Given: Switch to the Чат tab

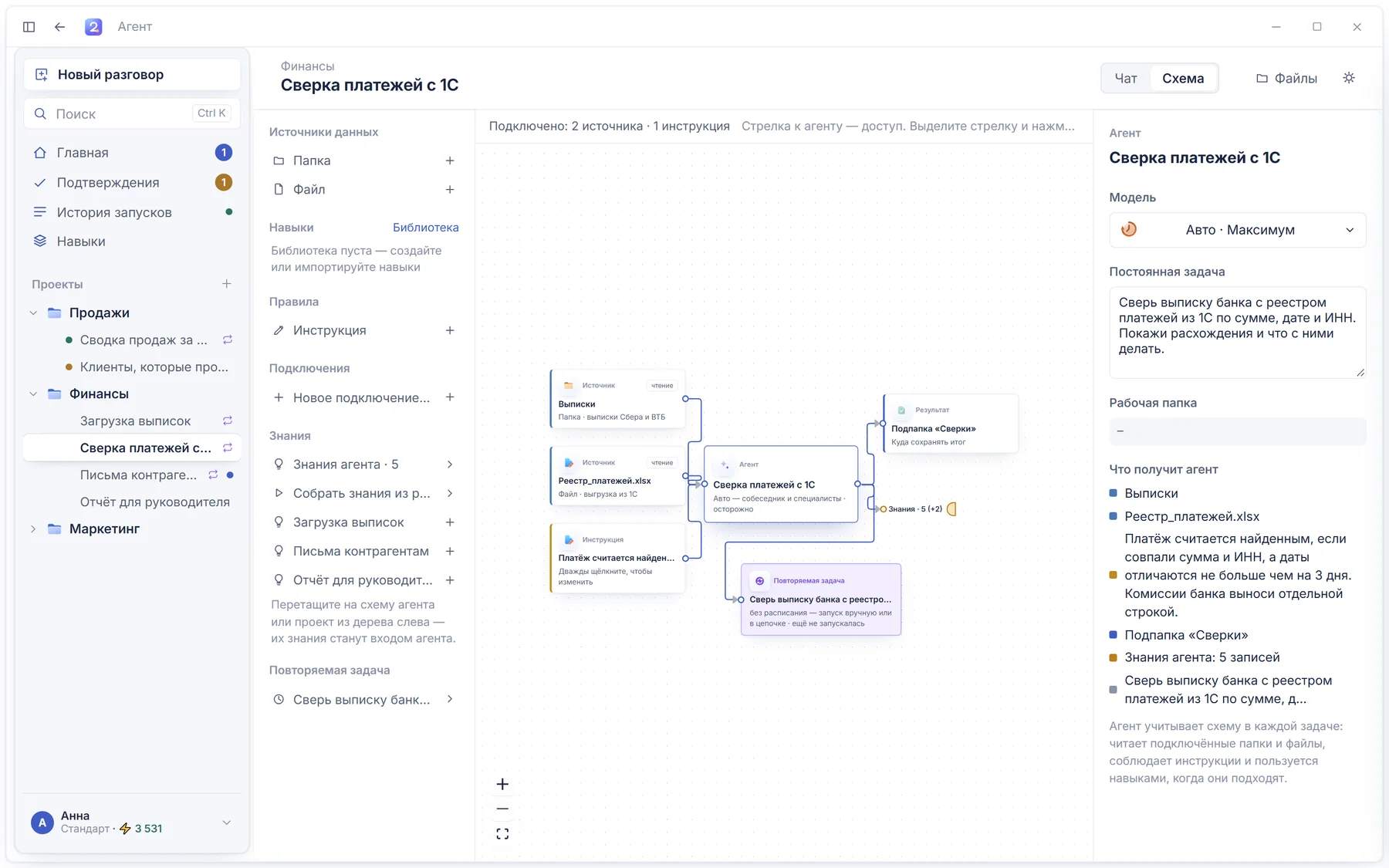Looking at the screenshot, I should [x=1126, y=78].
